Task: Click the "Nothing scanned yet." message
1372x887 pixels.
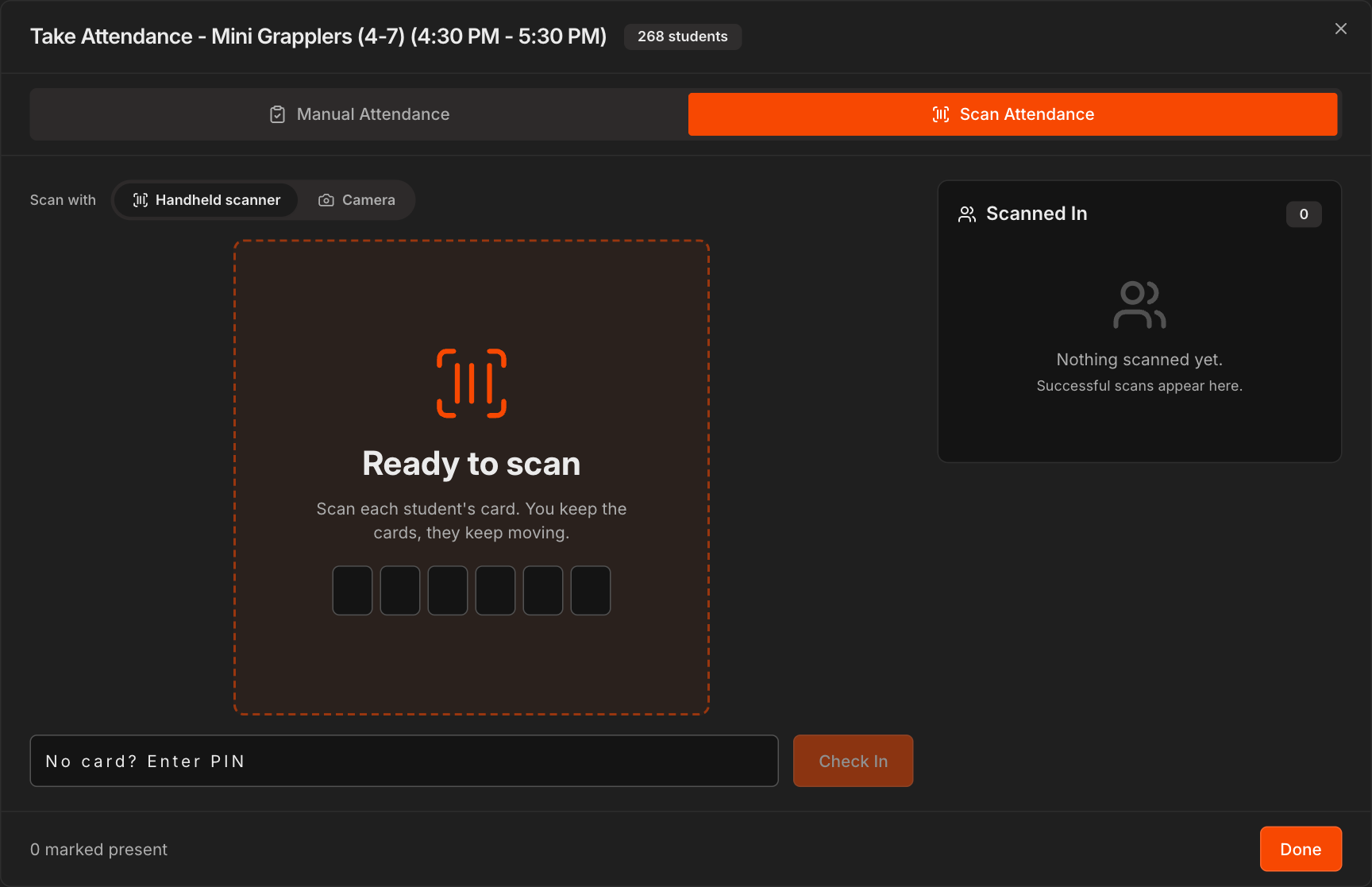Action: tap(1139, 360)
